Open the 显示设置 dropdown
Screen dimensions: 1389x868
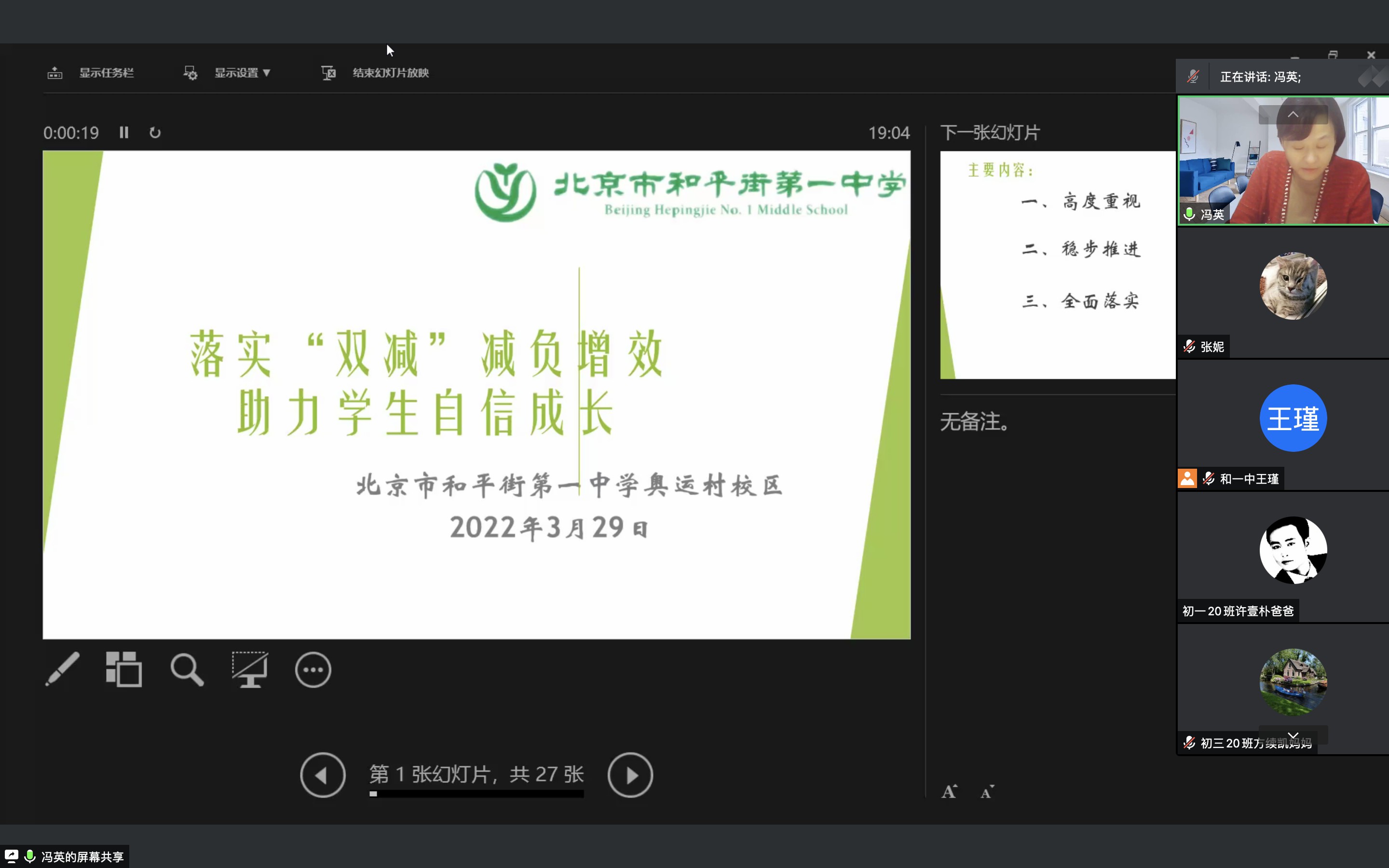[x=242, y=73]
